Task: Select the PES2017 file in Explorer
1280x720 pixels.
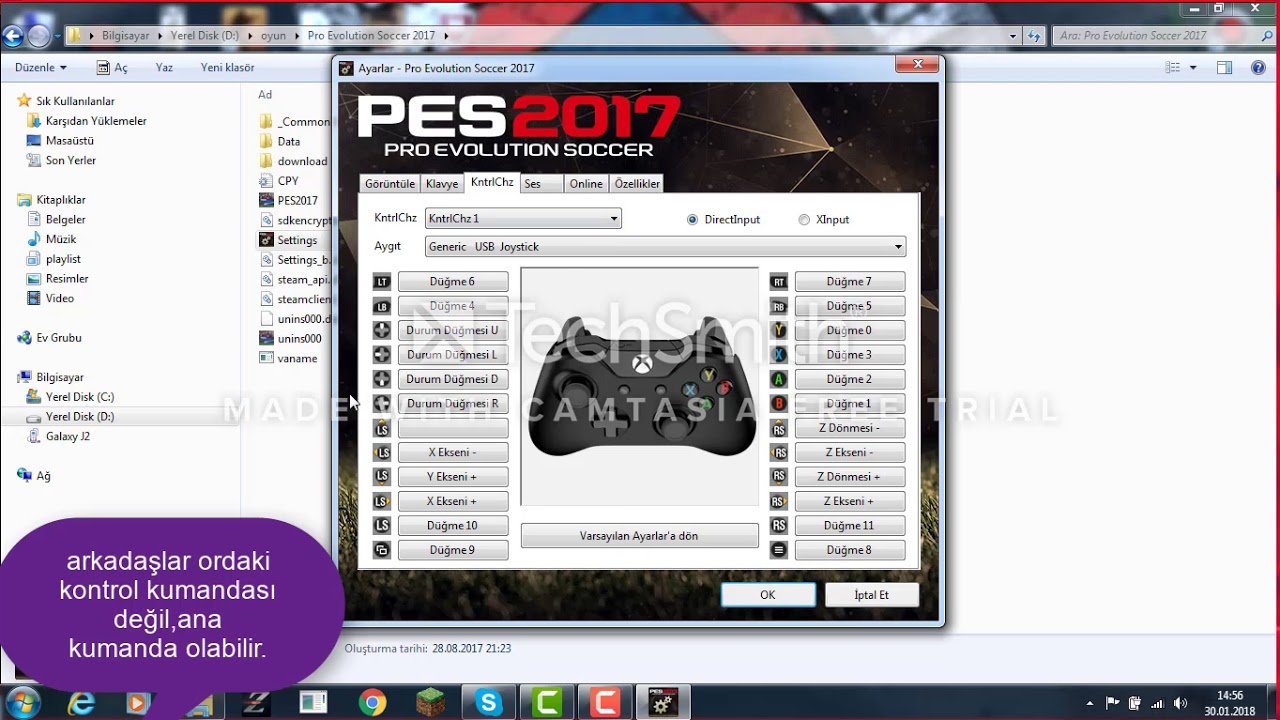Action: pyautogui.click(x=296, y=201)
